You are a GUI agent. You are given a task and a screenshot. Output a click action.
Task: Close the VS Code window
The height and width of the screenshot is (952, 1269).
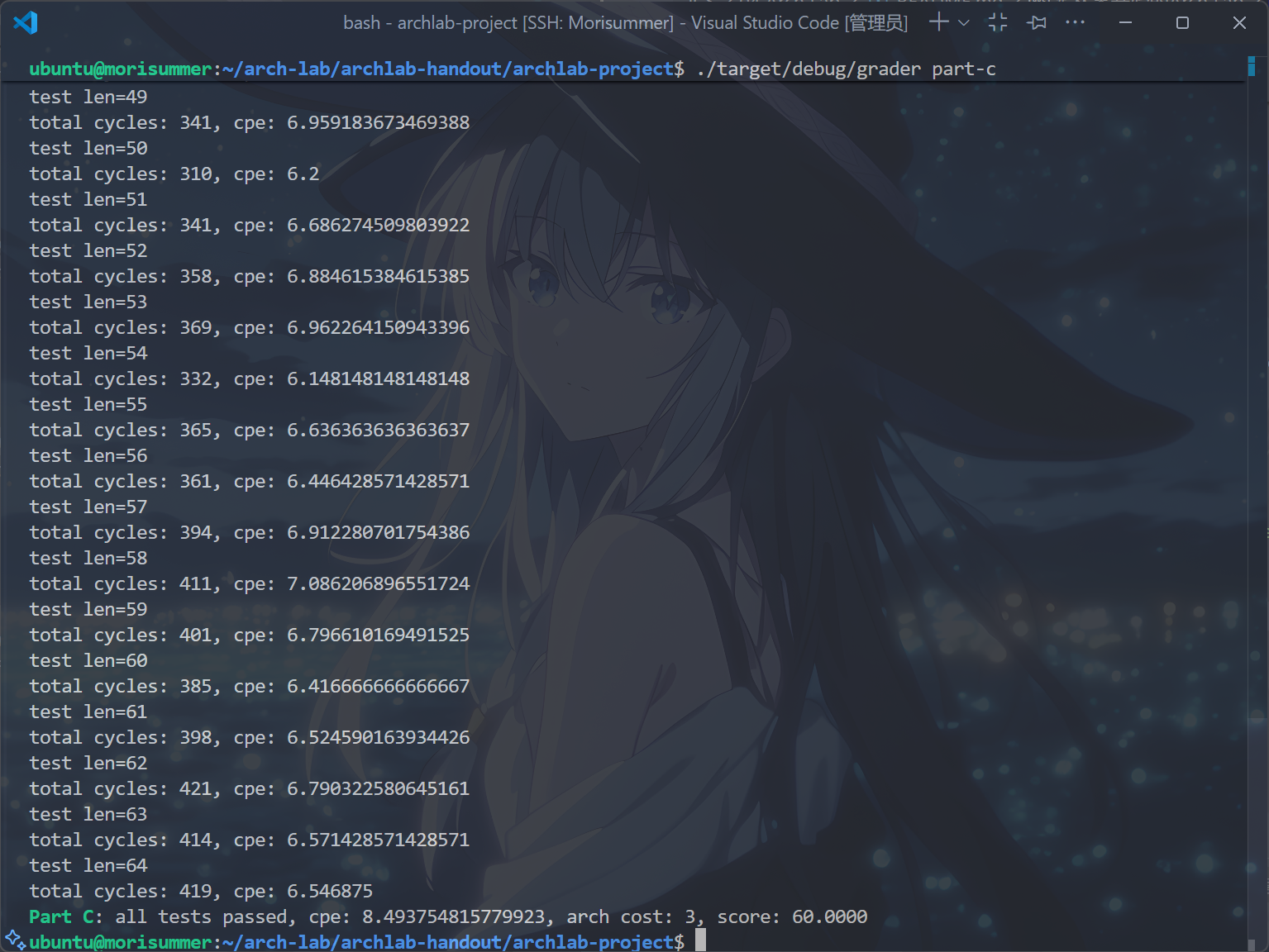coord(1239,22)
